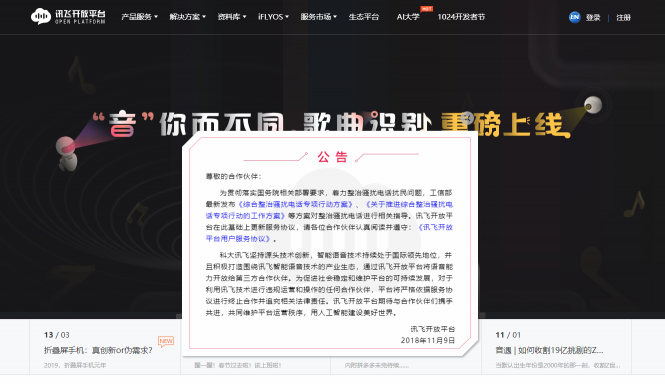This screenshot has height=389, width=665.
Task: Open the iFLYOS dropdown menu
Action: coord(273,17)
